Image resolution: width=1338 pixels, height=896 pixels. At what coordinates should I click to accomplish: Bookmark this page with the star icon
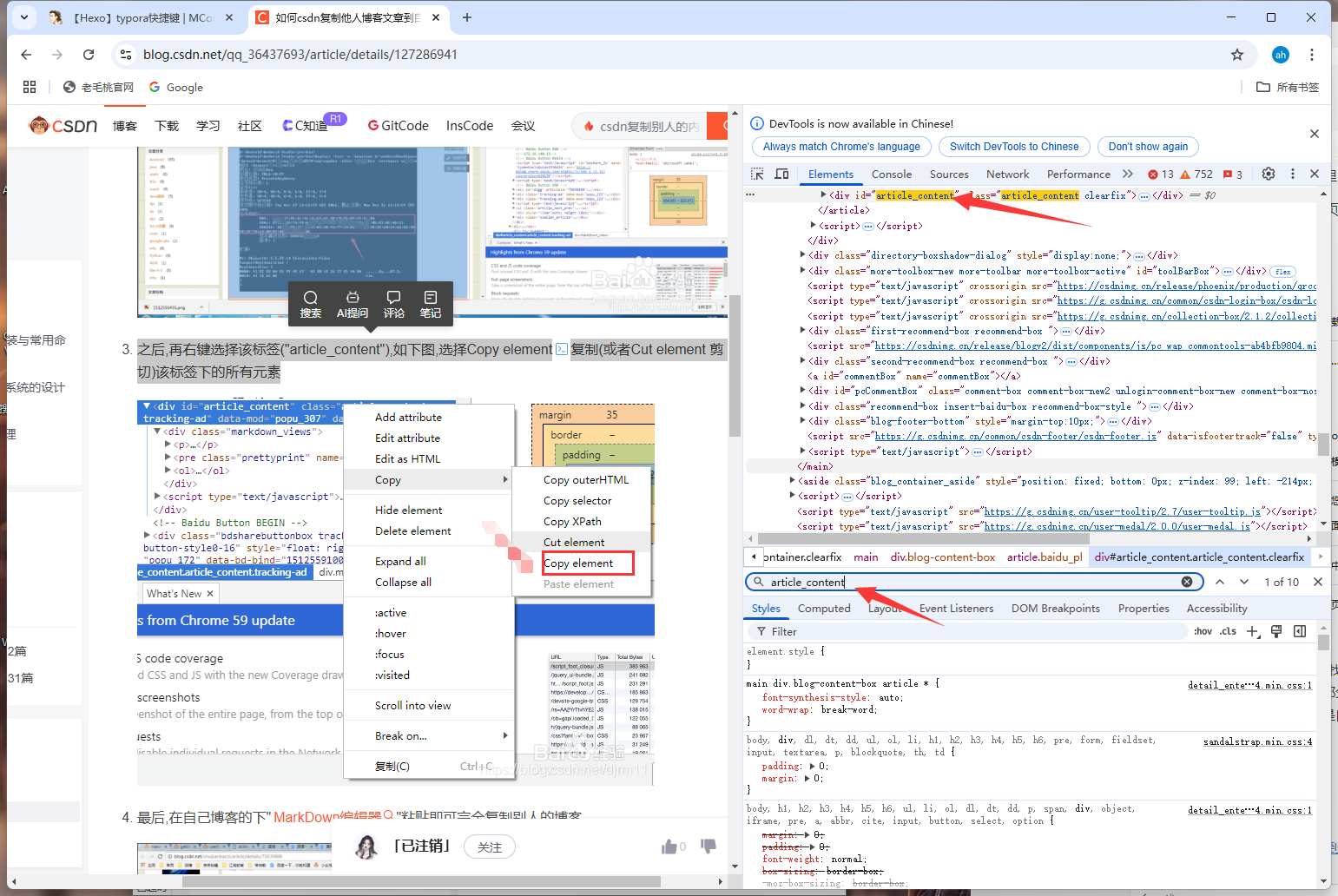tap(1237, 55)
